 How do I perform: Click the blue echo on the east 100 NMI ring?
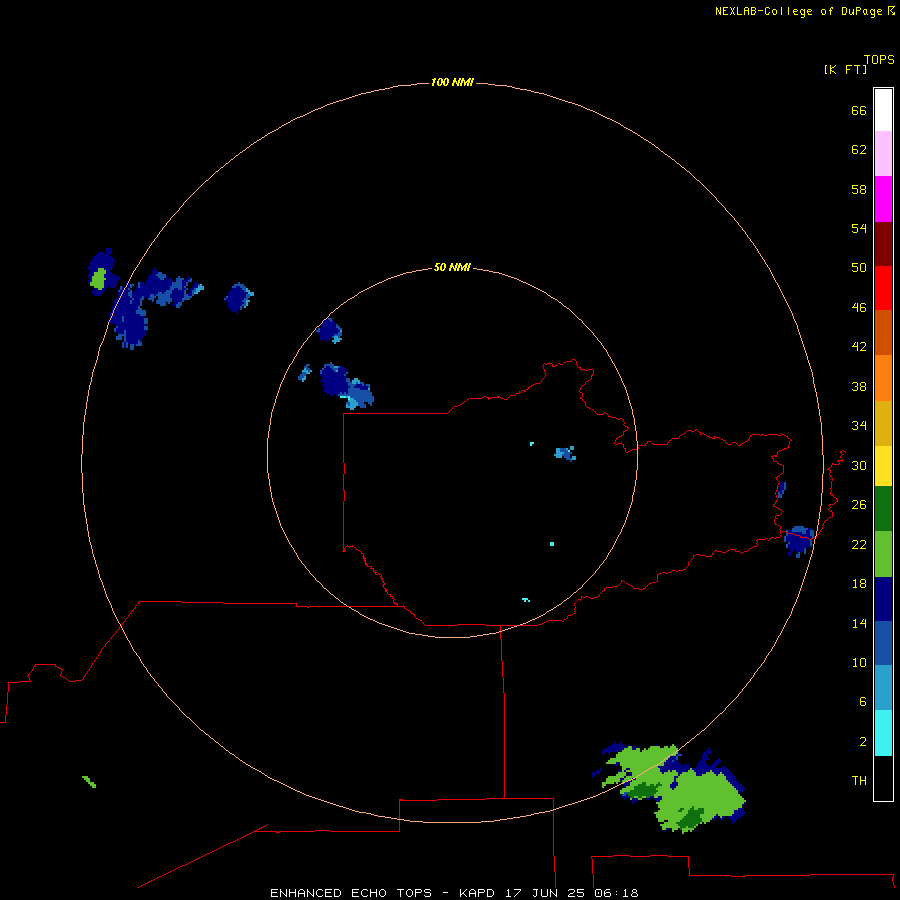pyautogui.click(x=799, y=541)
